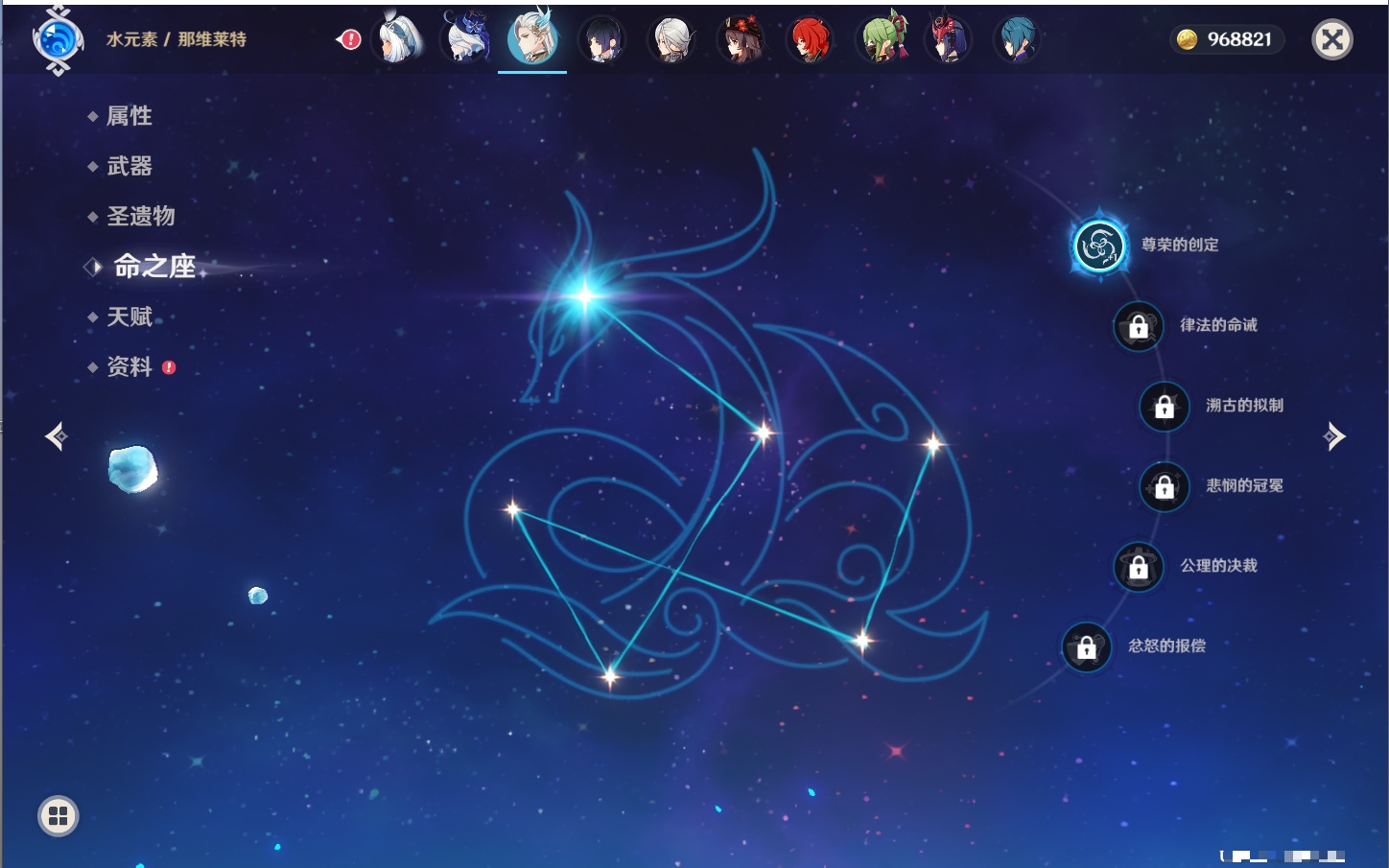1389x868 pixels.
Task: Select the 公理的决裁 label
Action: pyautogui.click(x=1218, y=565)
